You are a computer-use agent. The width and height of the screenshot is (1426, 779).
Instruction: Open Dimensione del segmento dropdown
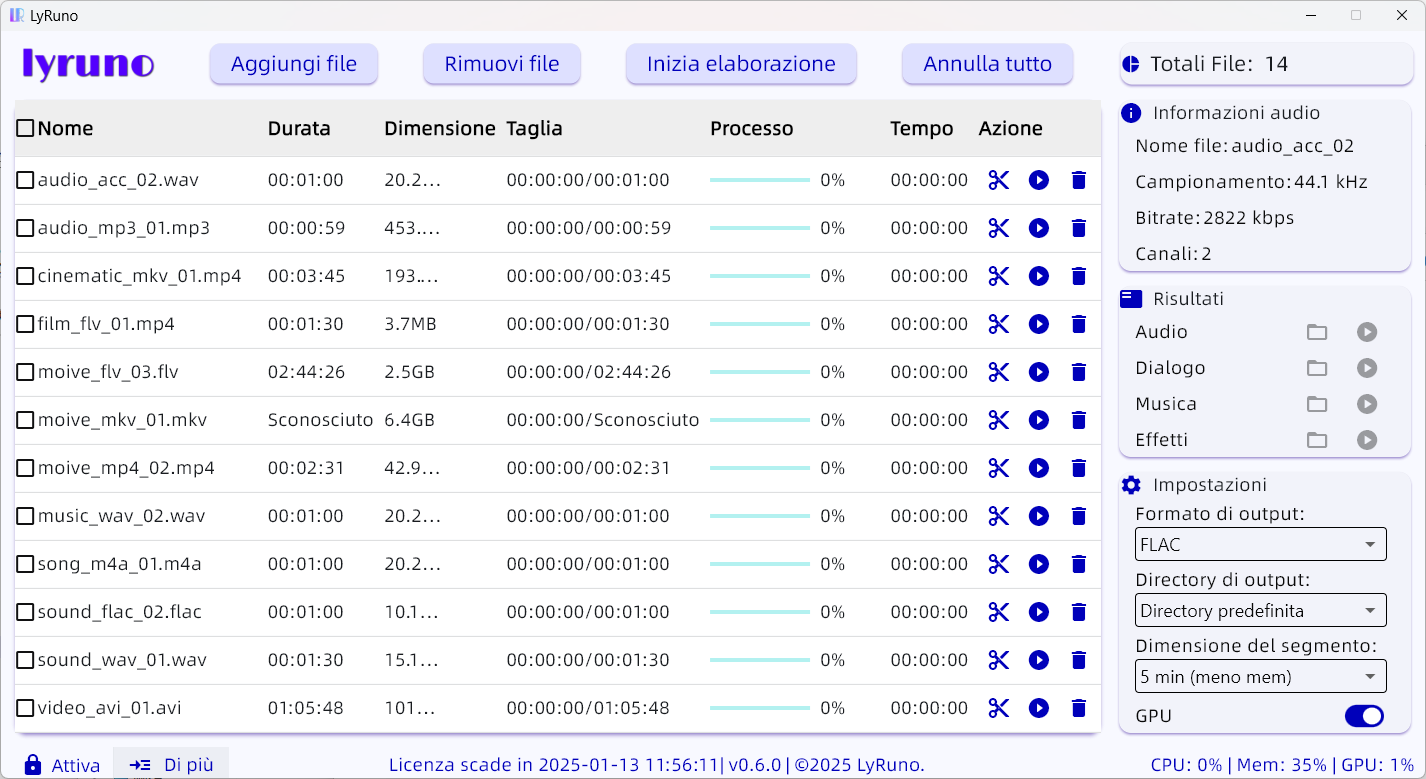click(x=1260, y=677)
